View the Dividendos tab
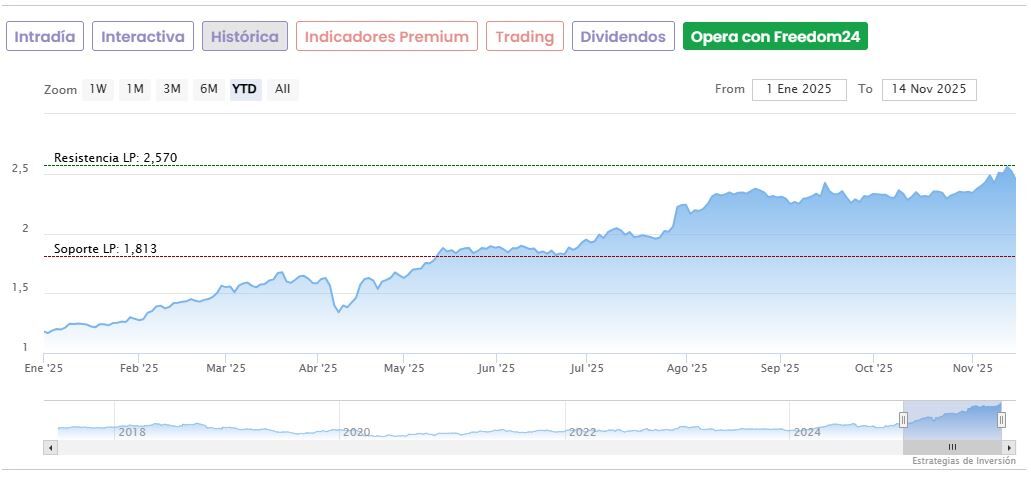Viewport: 1031px width, 477px height. click(623, 37)
